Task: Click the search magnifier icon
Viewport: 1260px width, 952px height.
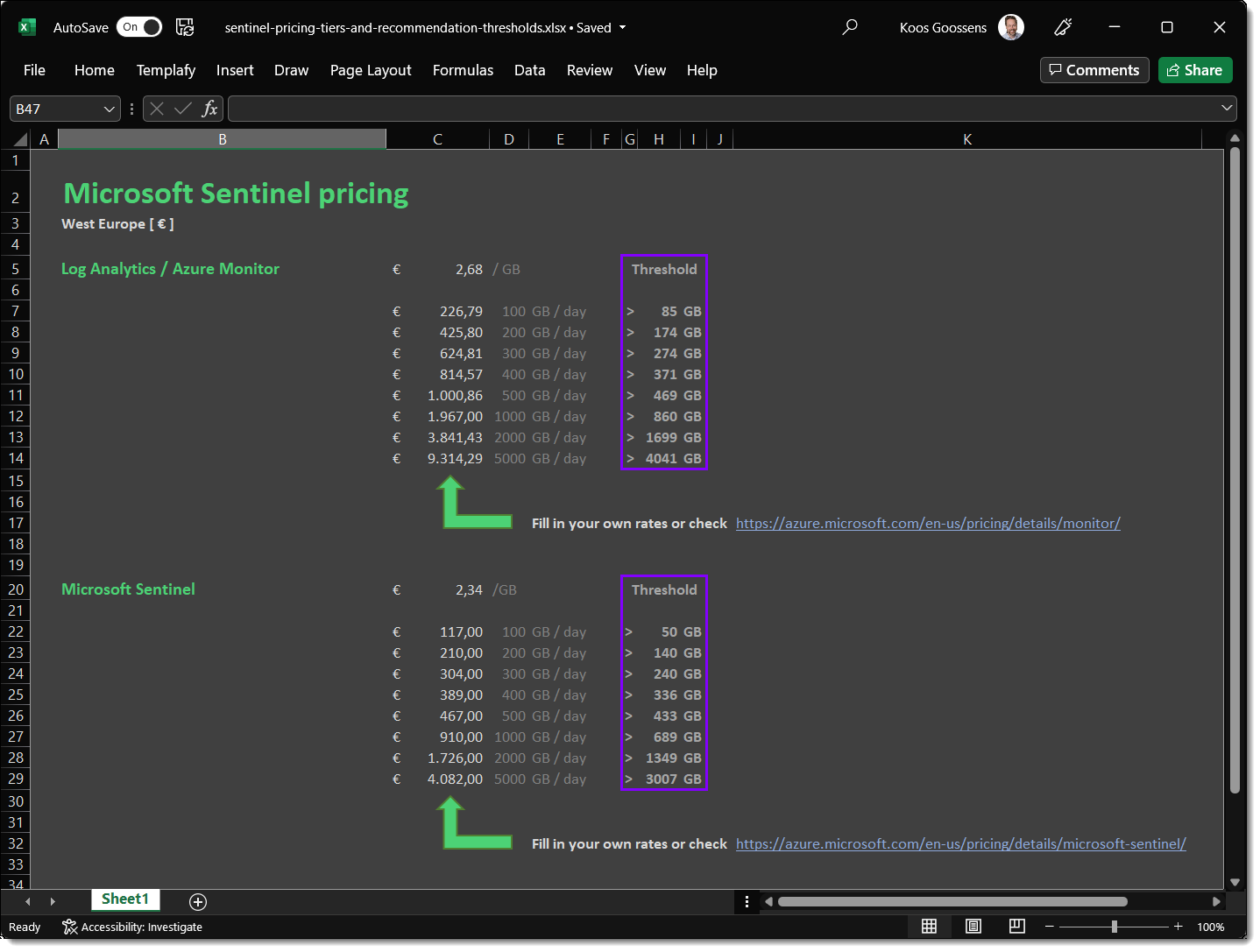Action: 850,27
